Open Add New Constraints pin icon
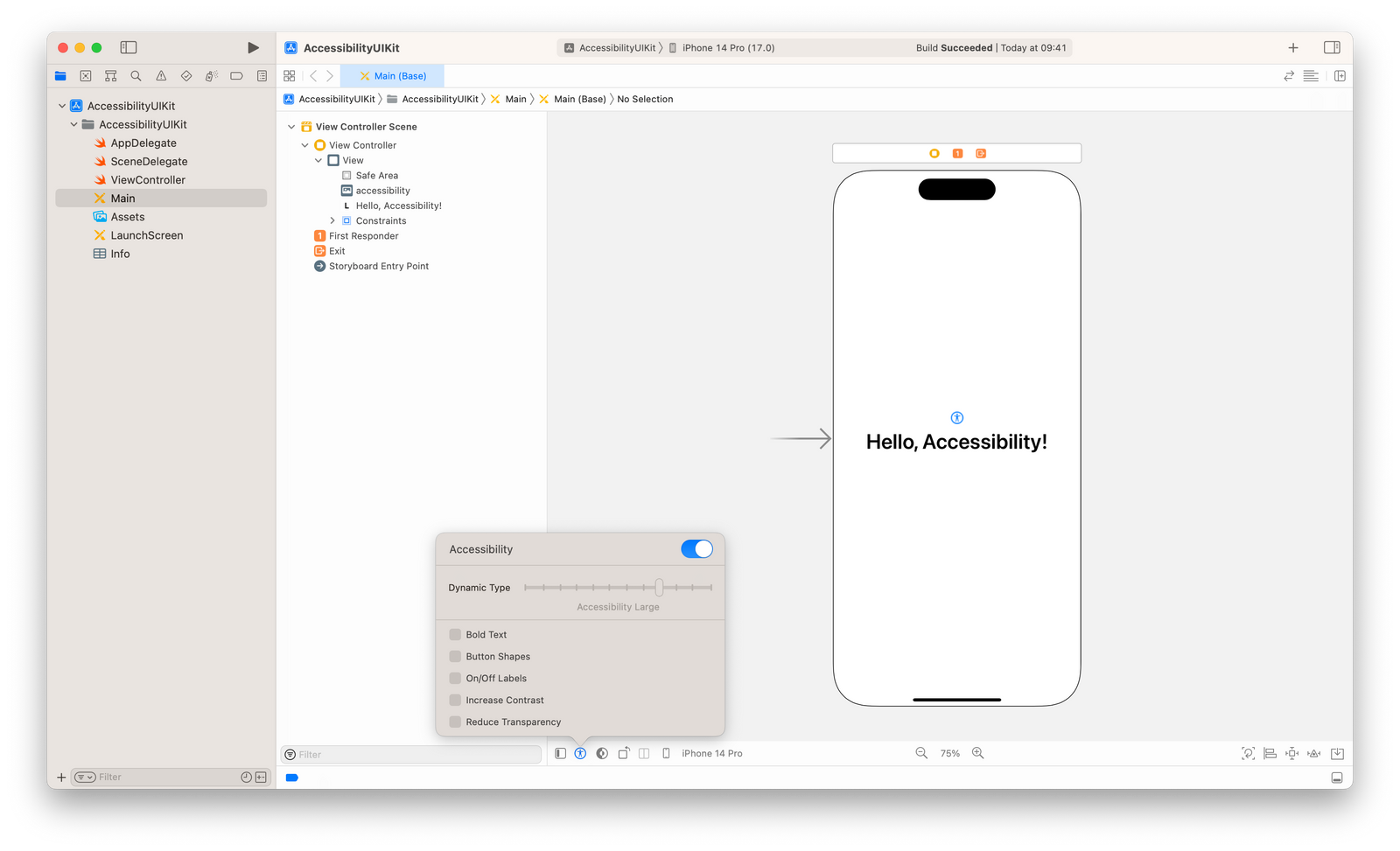This screenshot has height=851, width=1400. click(1291, 753)
